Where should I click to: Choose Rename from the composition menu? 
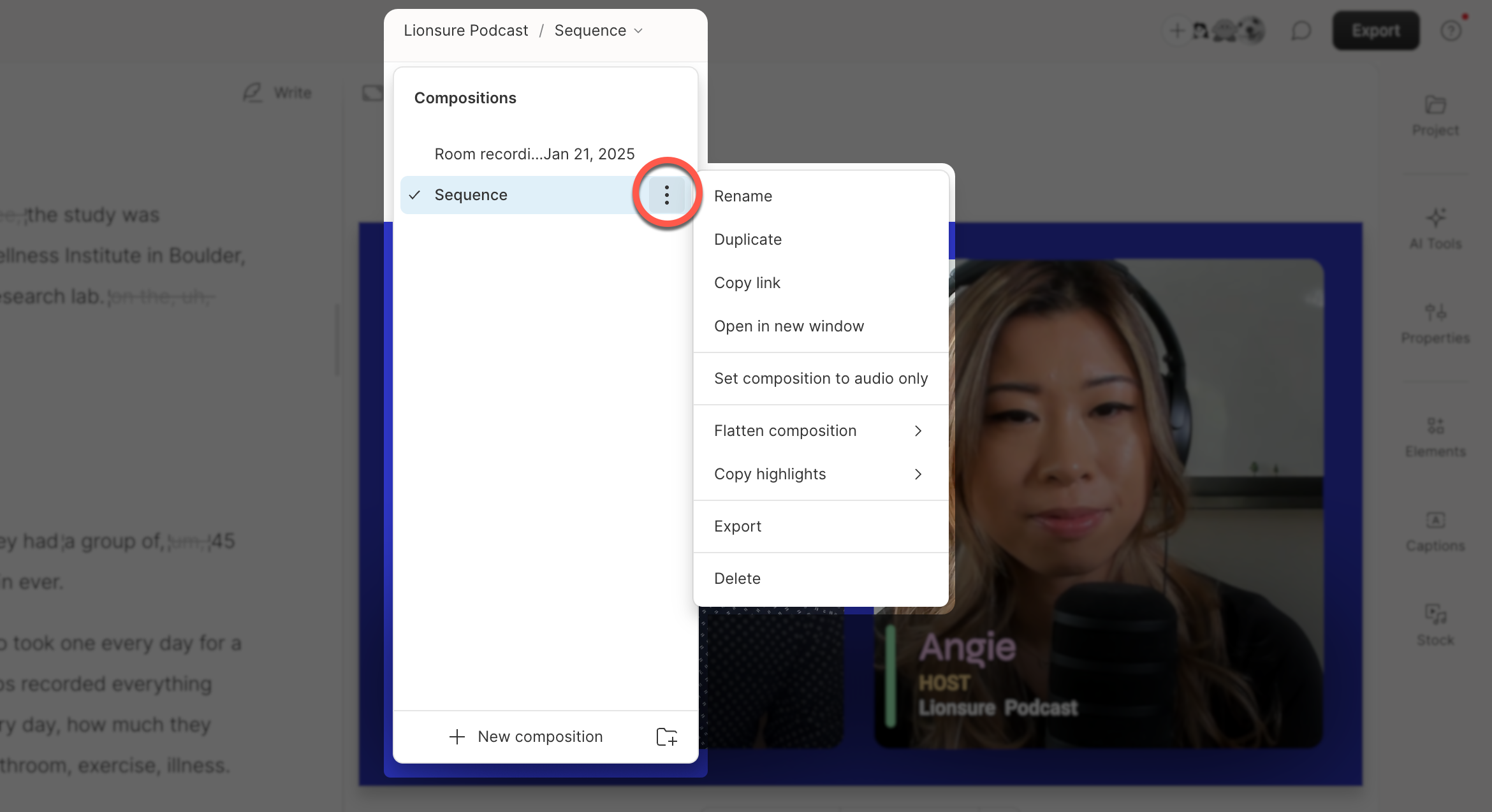743,196
